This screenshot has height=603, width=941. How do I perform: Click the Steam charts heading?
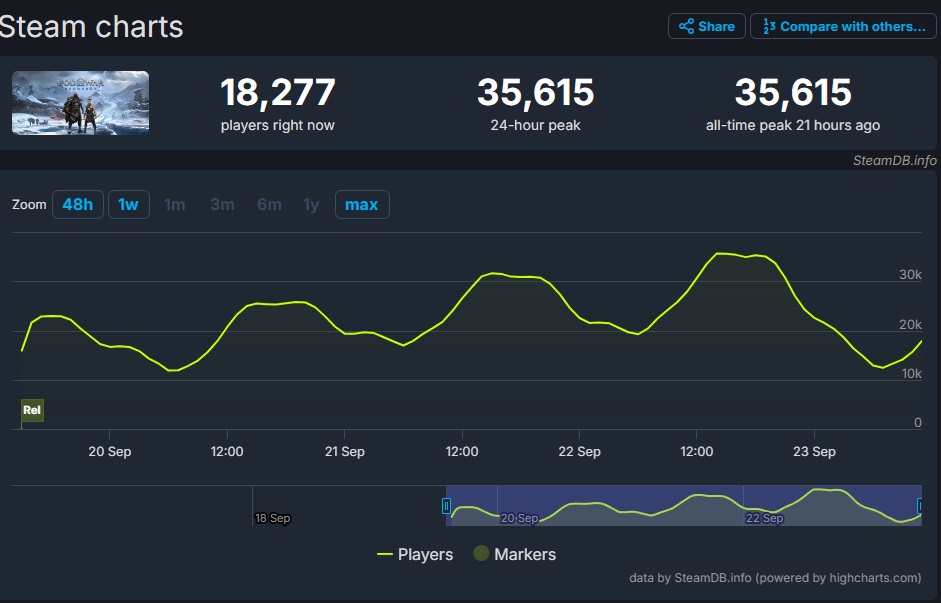point(91,27)
